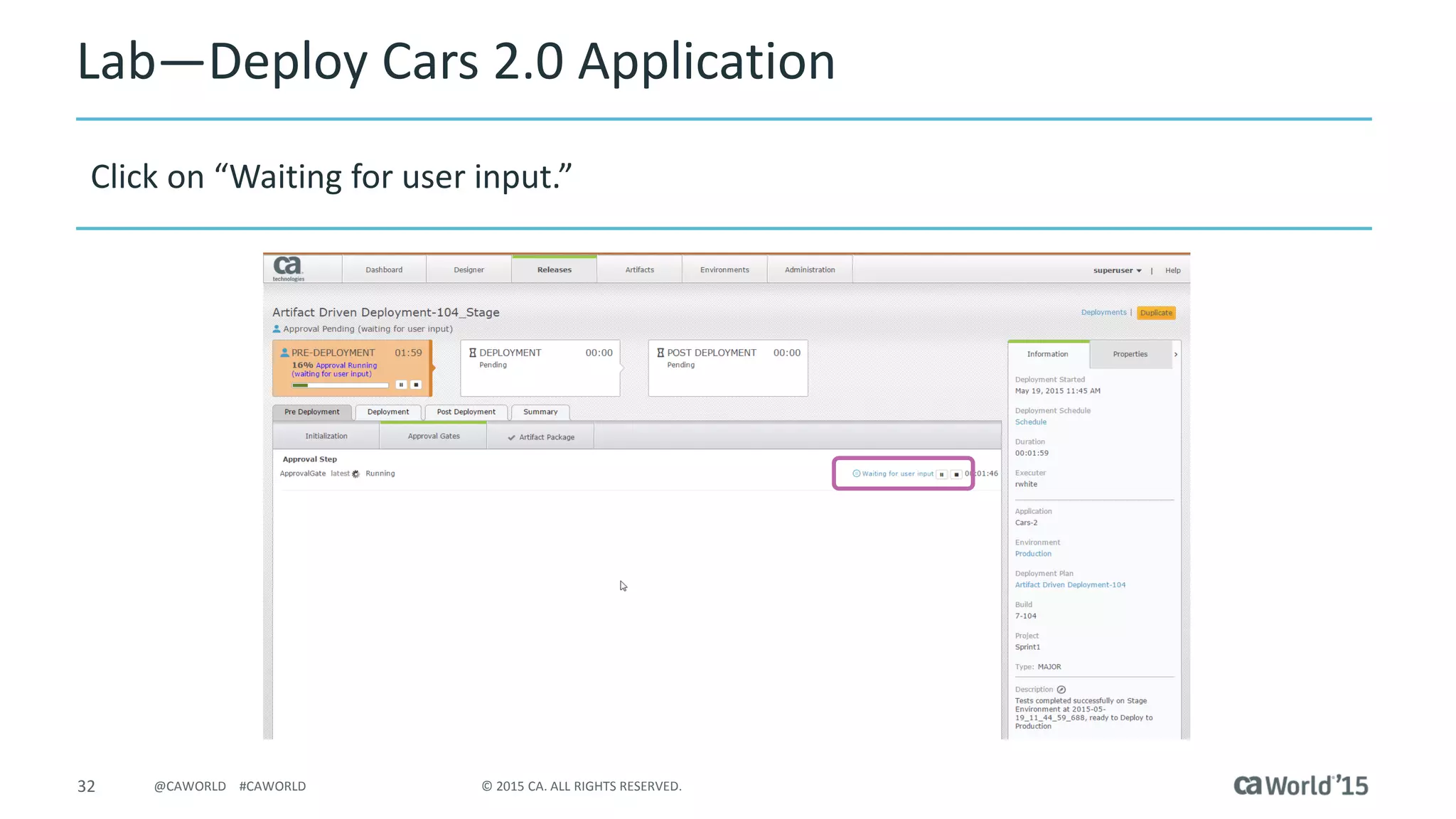Switch to the Post Deployment tab
Image resolution: width=1456 pixels, height=819 pixels.
pos(466,412)
